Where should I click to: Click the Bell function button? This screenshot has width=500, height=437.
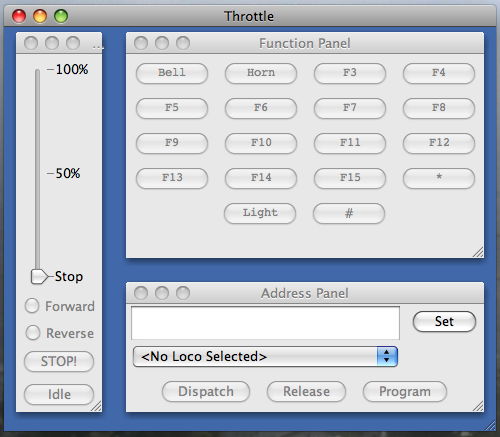tap(172, 73)
